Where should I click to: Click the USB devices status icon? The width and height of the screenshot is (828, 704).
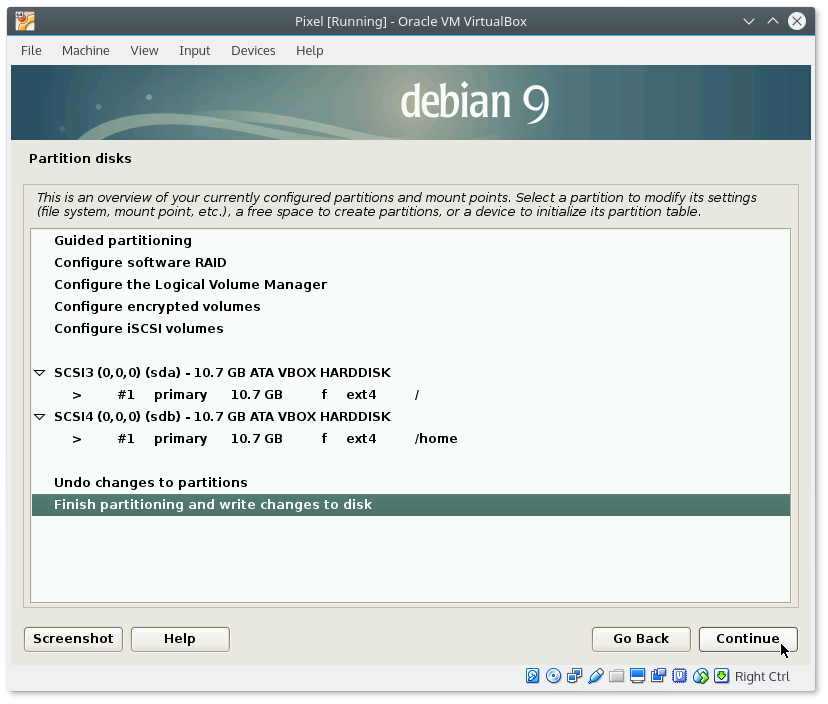pyautogui.click(x=596, y=676)
